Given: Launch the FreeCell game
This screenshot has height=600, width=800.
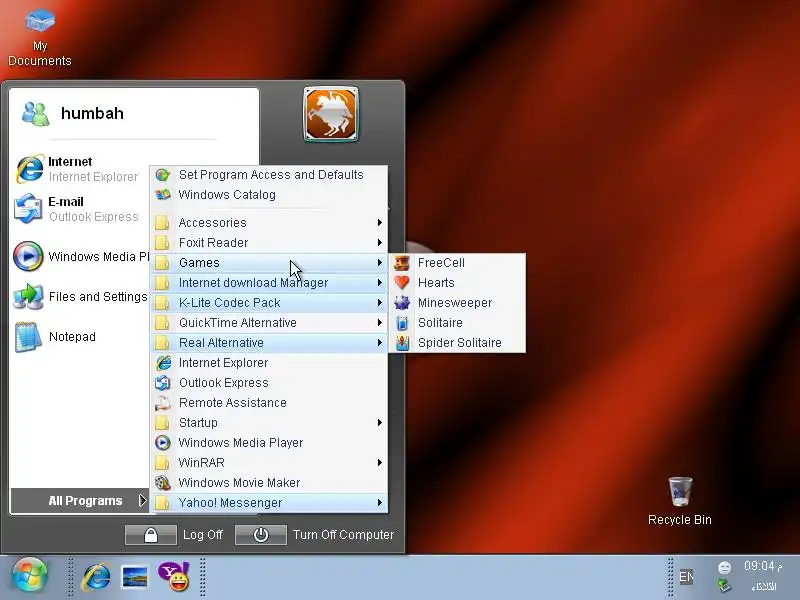Looking at the screenshot, I should coord(458,263).
